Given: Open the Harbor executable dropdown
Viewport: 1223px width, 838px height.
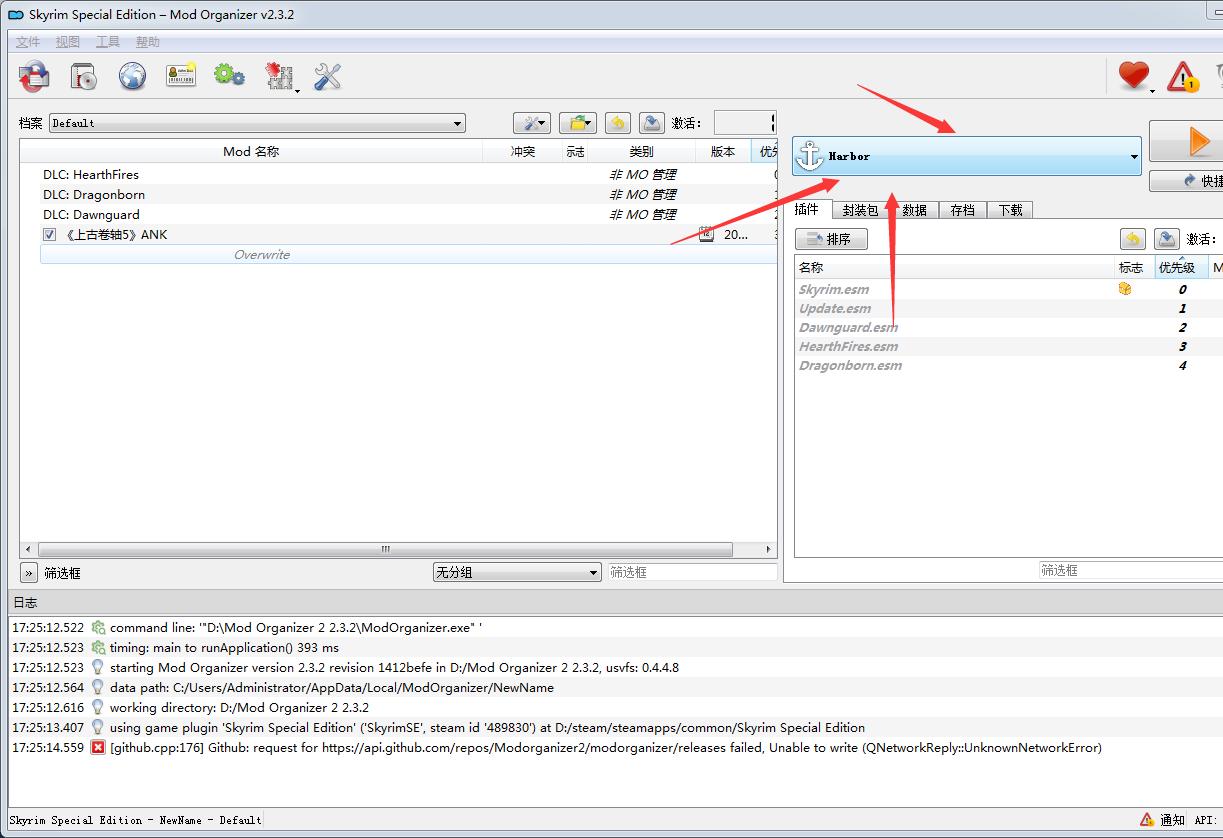Looking at the screenshot, I should [x=967, y=156].
